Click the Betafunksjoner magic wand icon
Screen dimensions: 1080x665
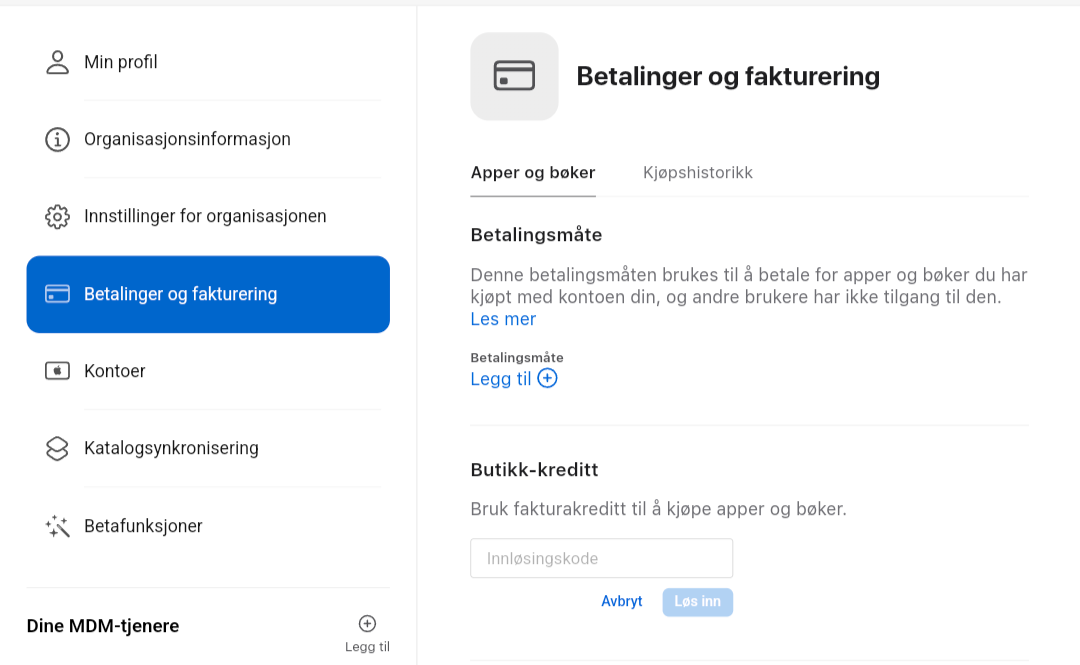[x=57, y=526]
